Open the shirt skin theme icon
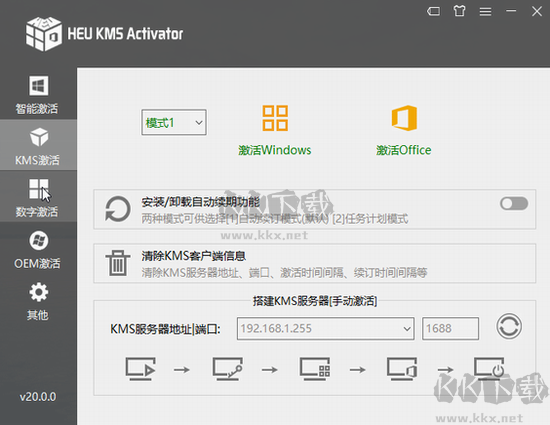Image resolution: width=550 pixels, height=425 pixels. click(x=460, y=11)
